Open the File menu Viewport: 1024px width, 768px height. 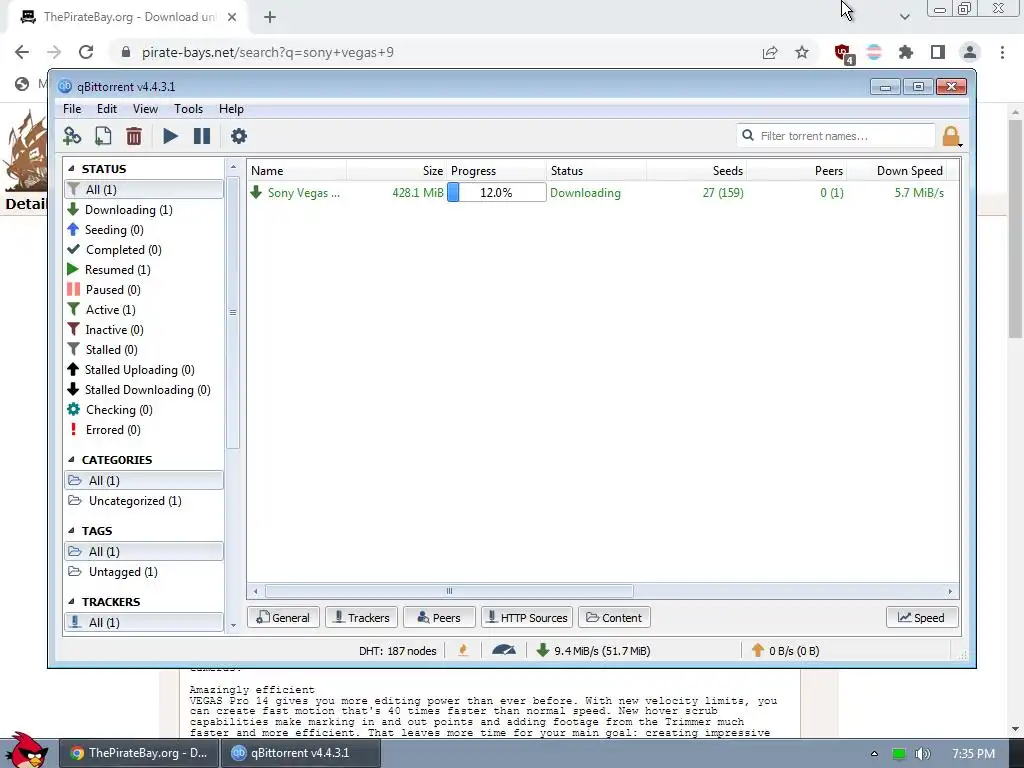(x=72, y=109)
